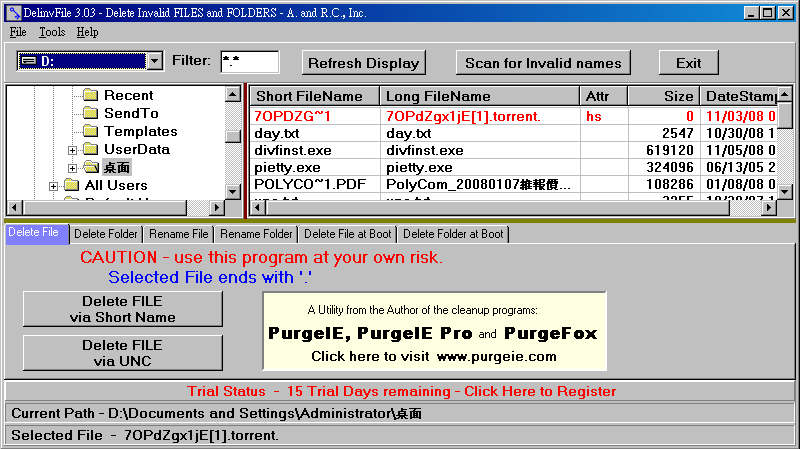Expand the 桌面 tree node
Image resolution: width=800 pixels, height=449 pixels.
tap(72, 168)
